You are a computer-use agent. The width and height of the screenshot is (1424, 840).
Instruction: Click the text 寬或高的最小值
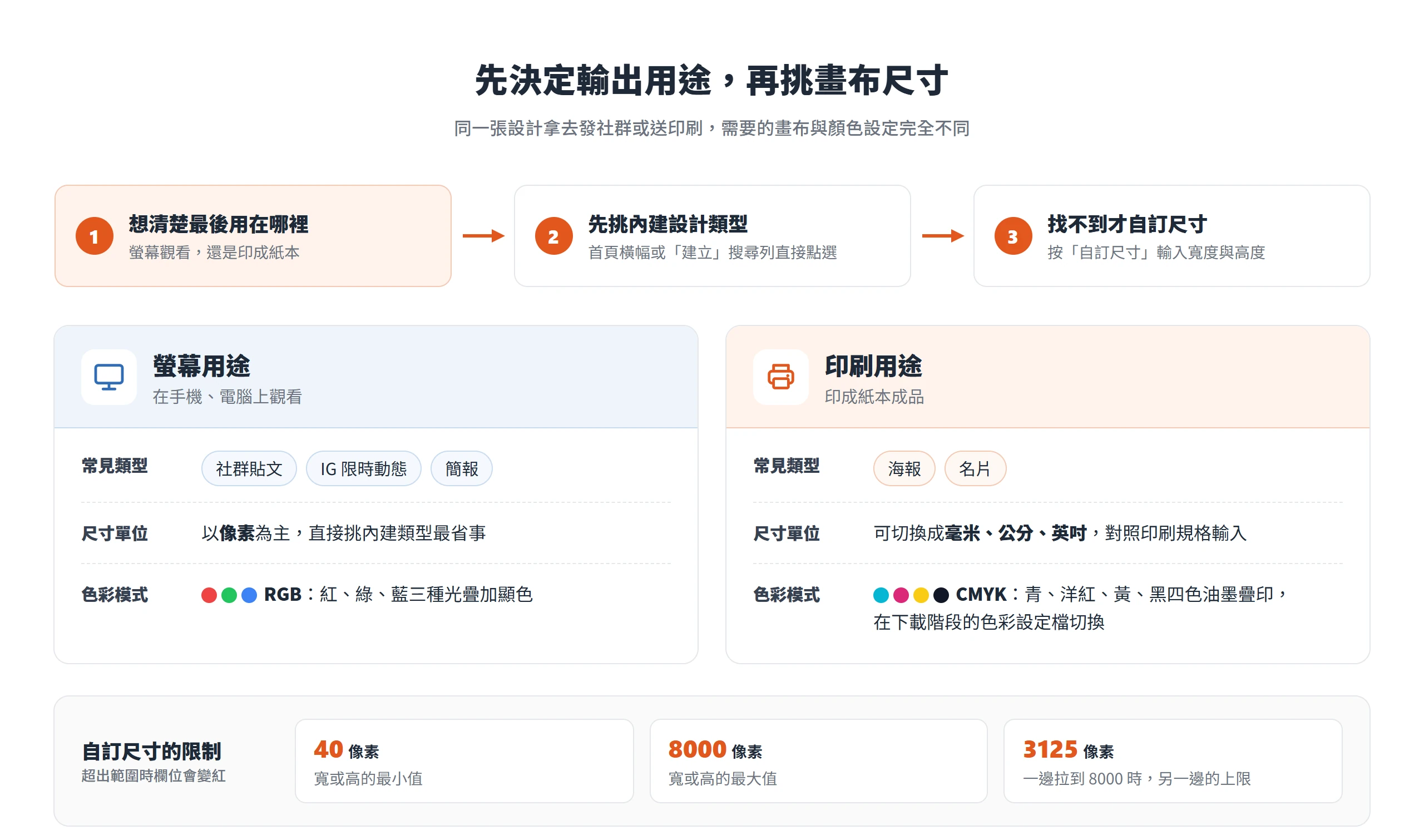coord(368,779)
